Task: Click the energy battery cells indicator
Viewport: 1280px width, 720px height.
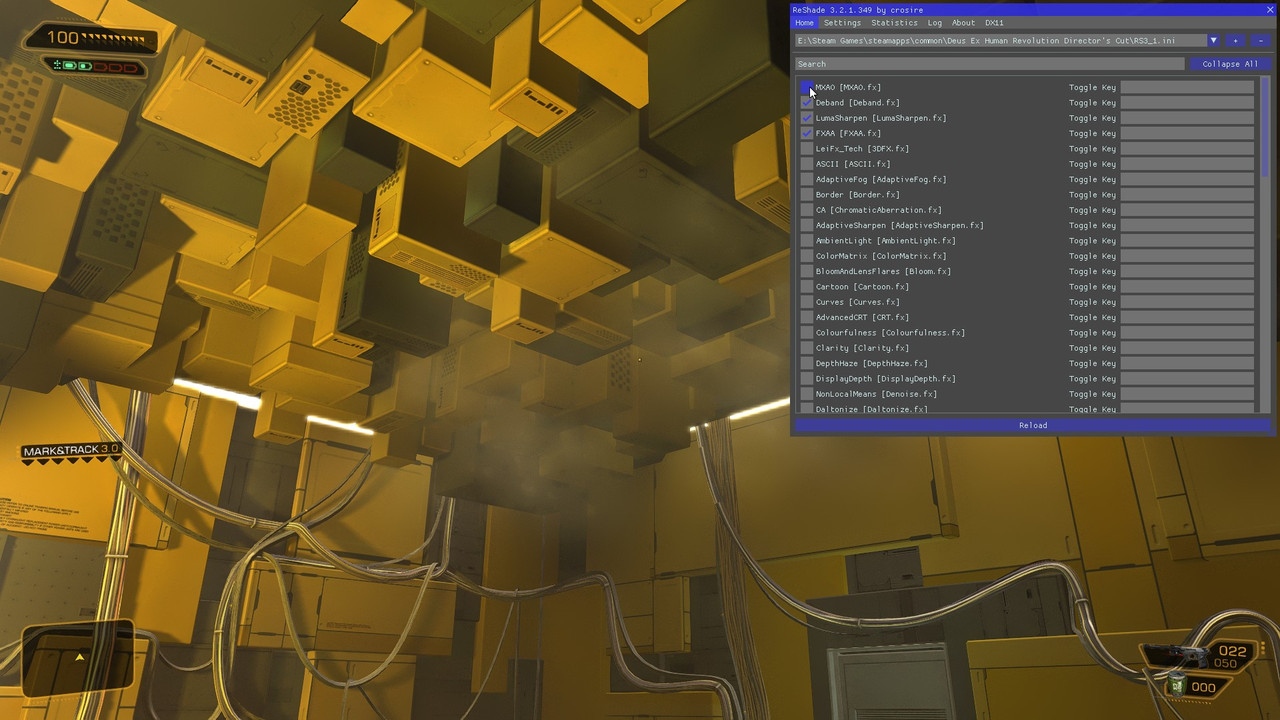Action: click(96, 66)
